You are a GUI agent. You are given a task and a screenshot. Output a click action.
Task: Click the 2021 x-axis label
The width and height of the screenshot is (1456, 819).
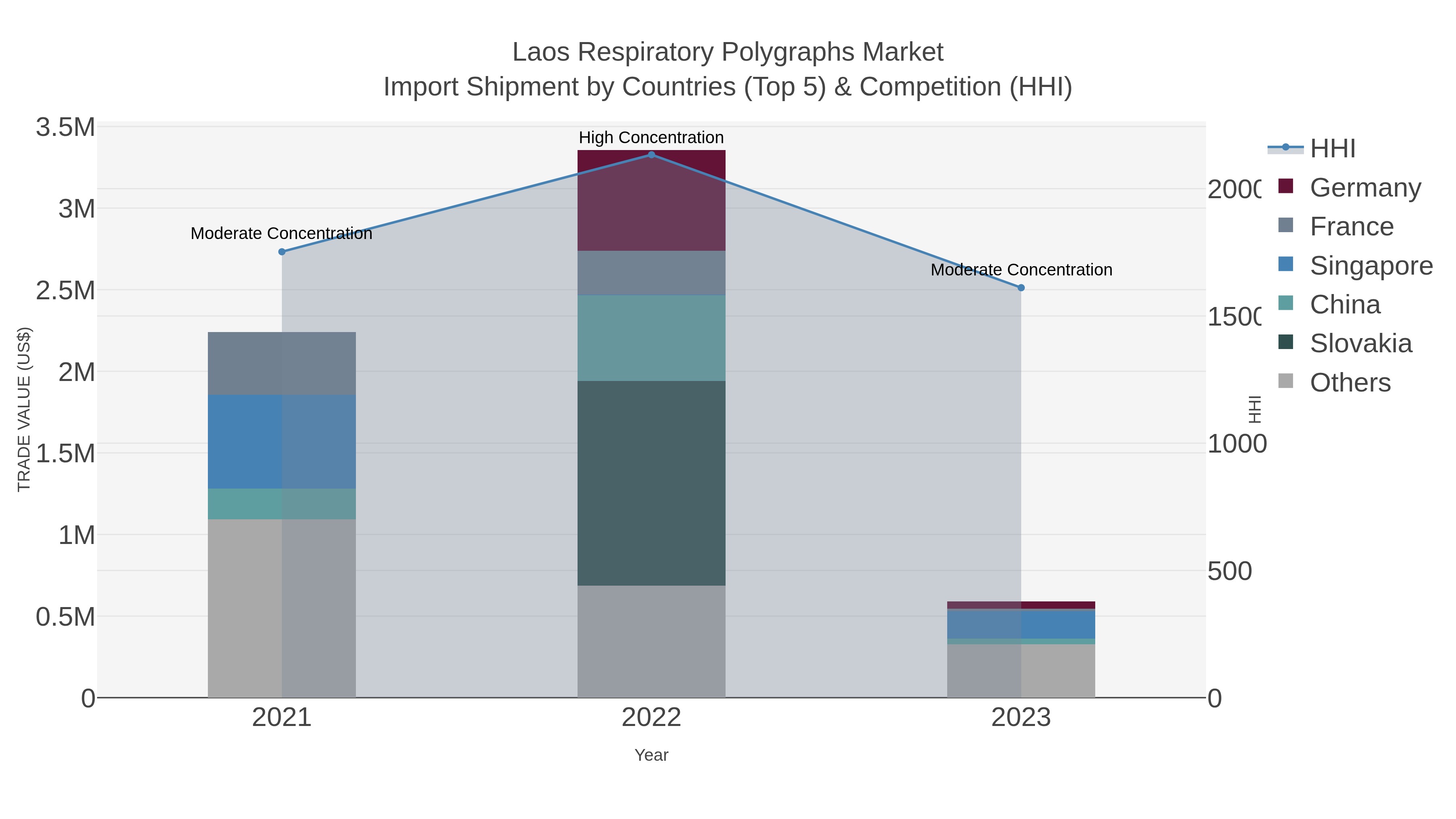(281, 718)
